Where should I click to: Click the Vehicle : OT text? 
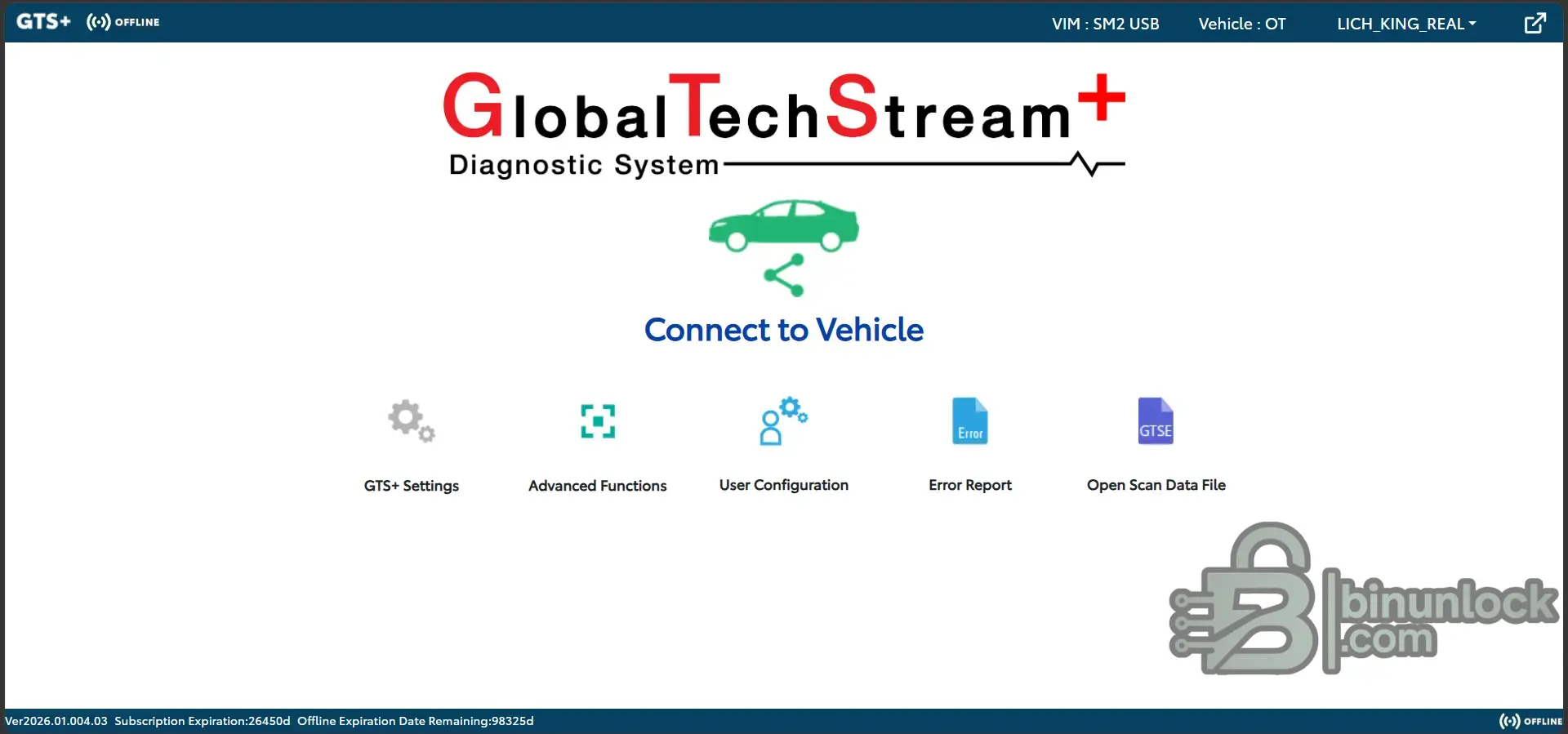1242,24
